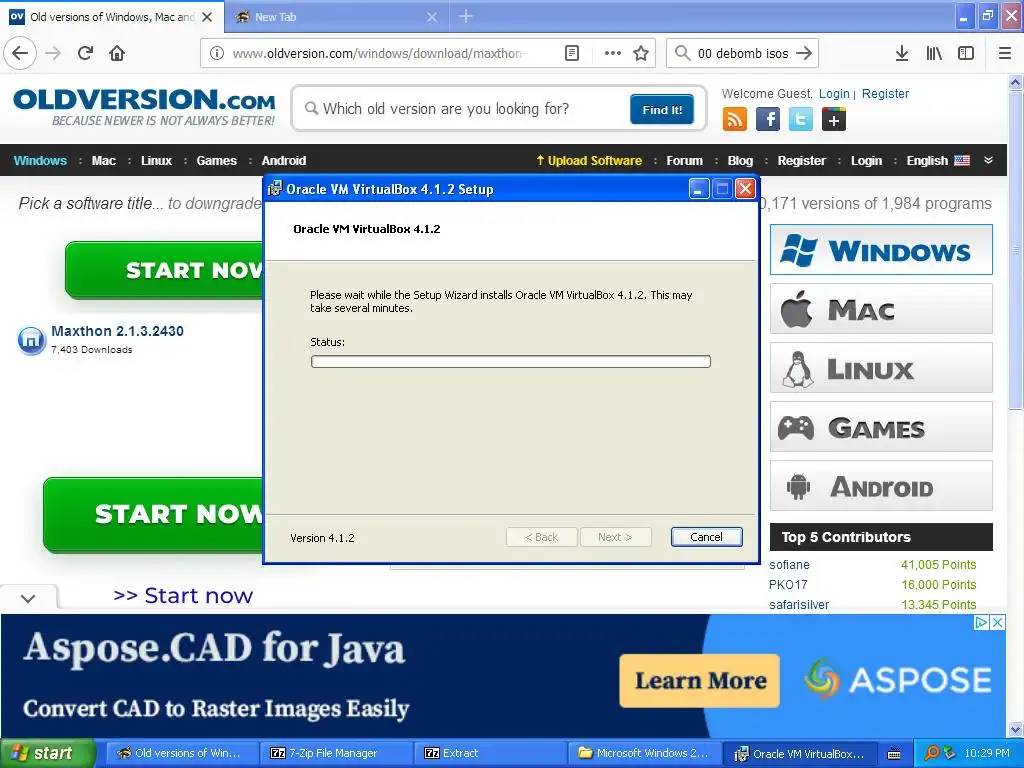Collapse the chevron tab above the ad
The height and width of the screenshot is (768, 1024).
[x=28, y=598]
